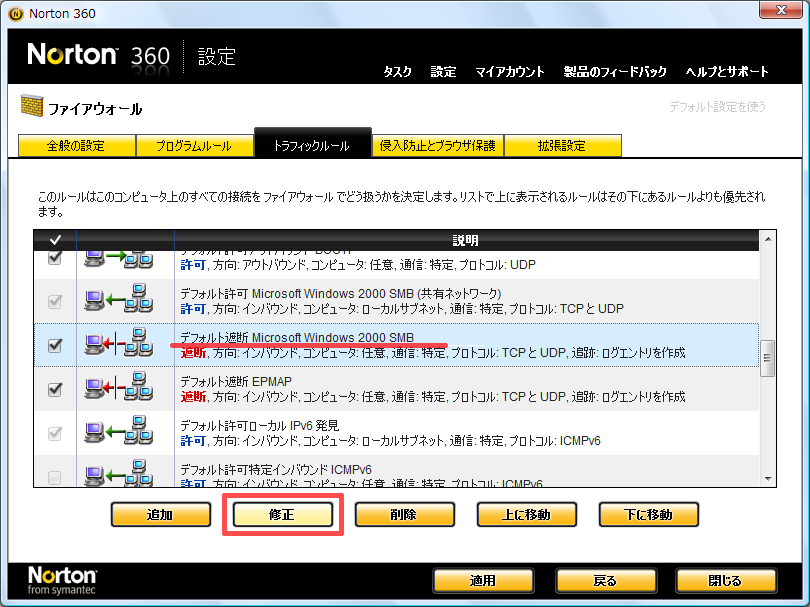This screenshot has height=607, width=810.
Task: Click the firewall brick wall icon
Action: [x=30, y=107]
